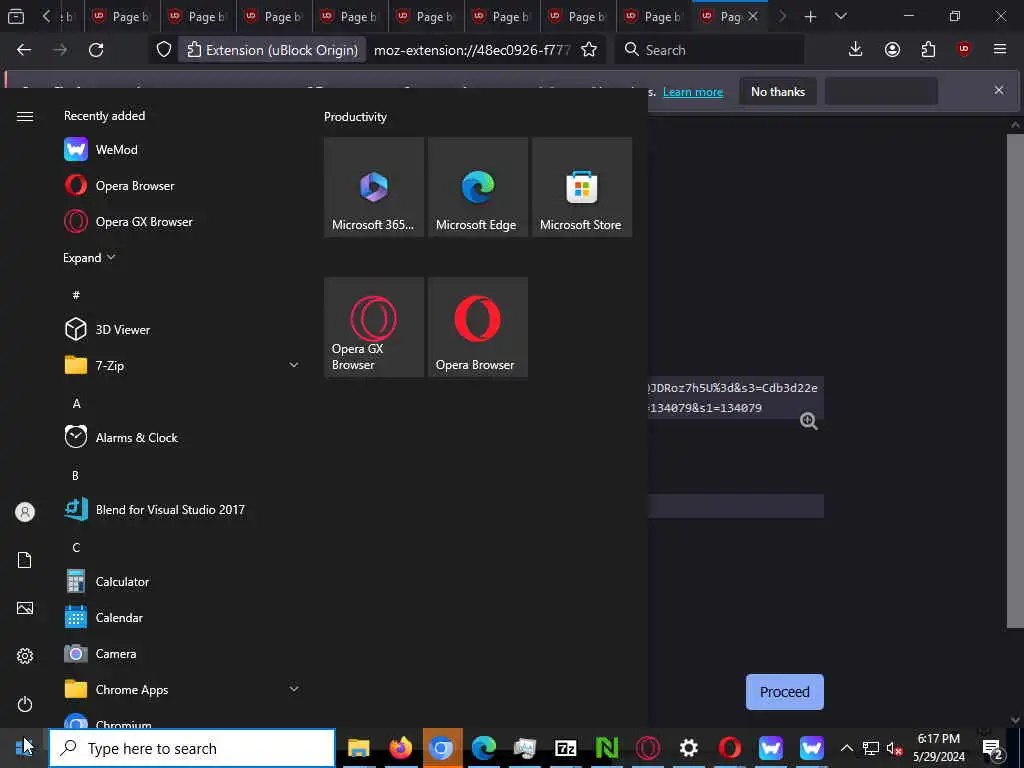The width and height of the screenshot is (1024, 768).
Task: Launch Opera Browser from Recently added list
Action: click(x=120, y=185)
